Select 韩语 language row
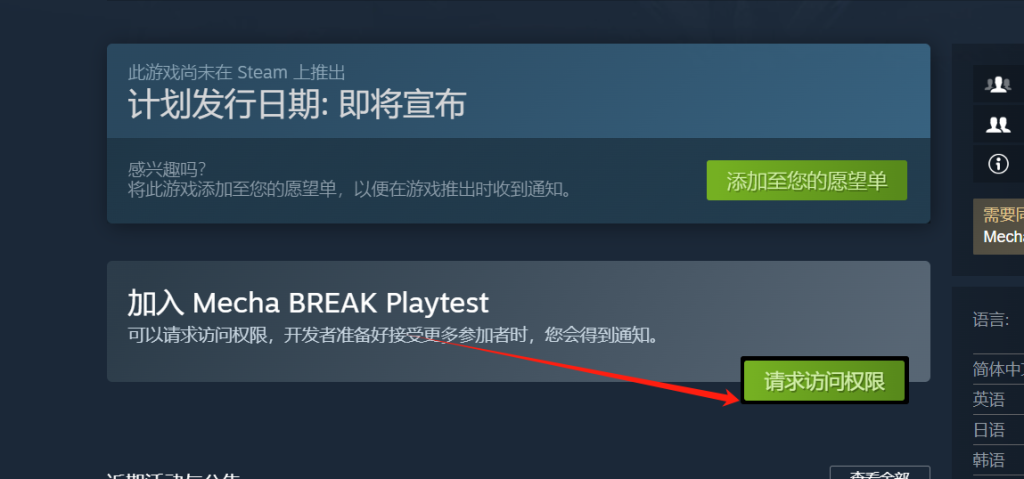The image size is (1024, 479). [999, 460]
